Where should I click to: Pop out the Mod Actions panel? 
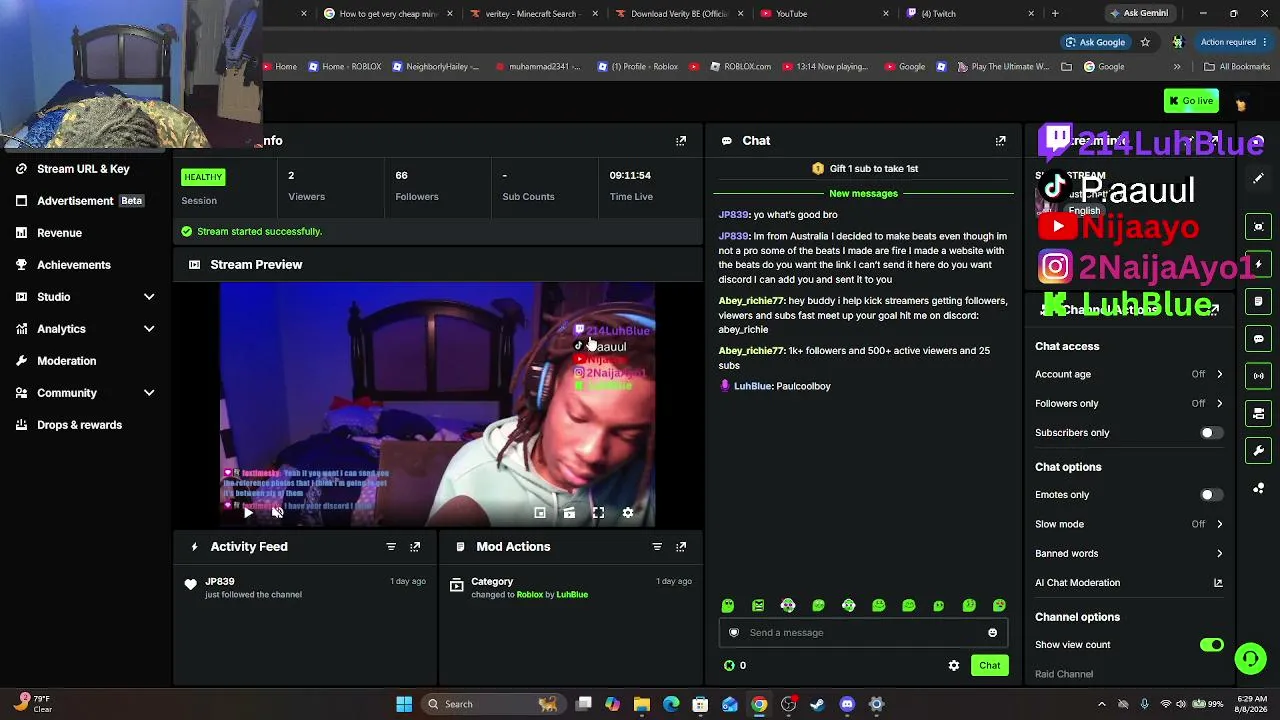681,547
